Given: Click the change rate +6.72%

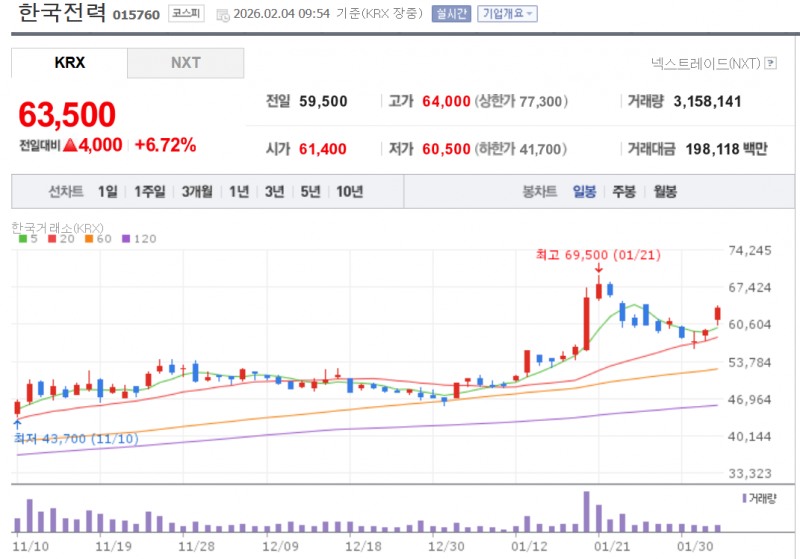Looking at the screenshot, I should point(165,145).
